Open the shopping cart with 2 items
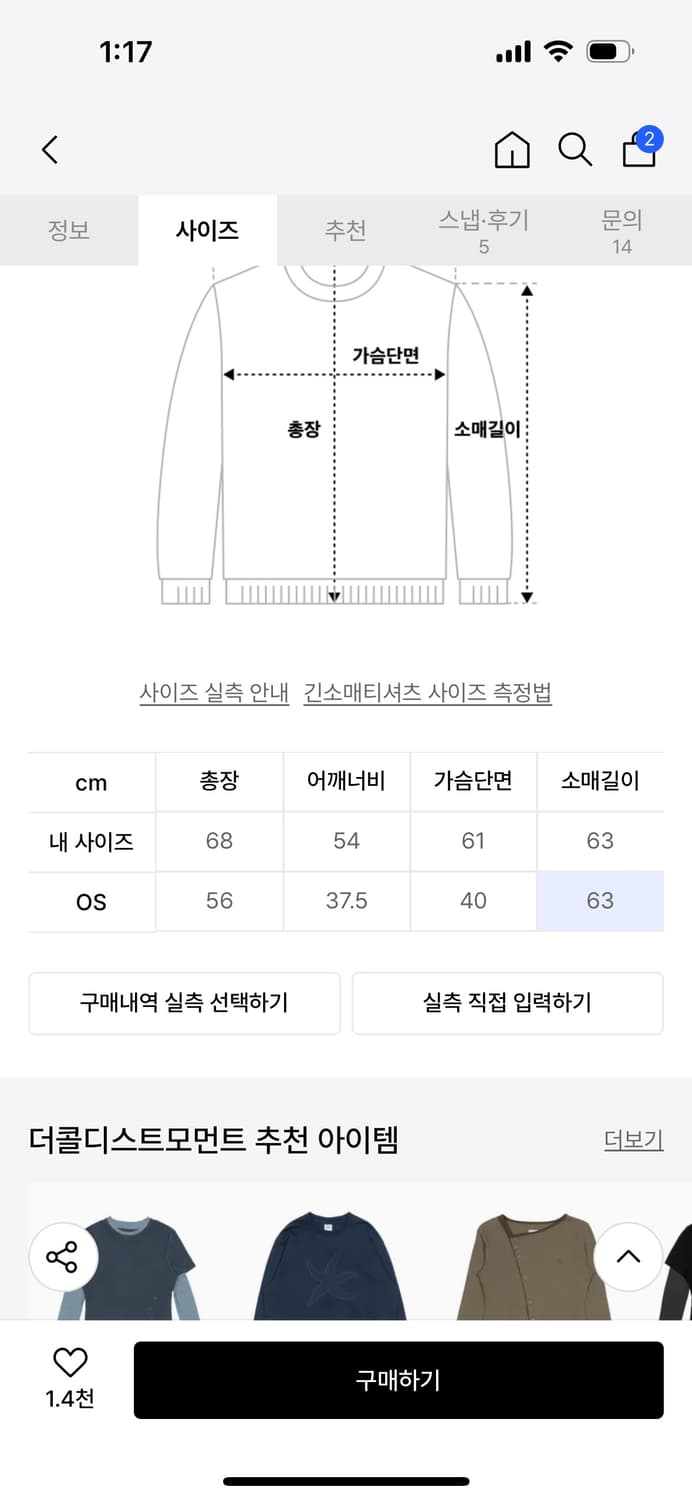 636,152
